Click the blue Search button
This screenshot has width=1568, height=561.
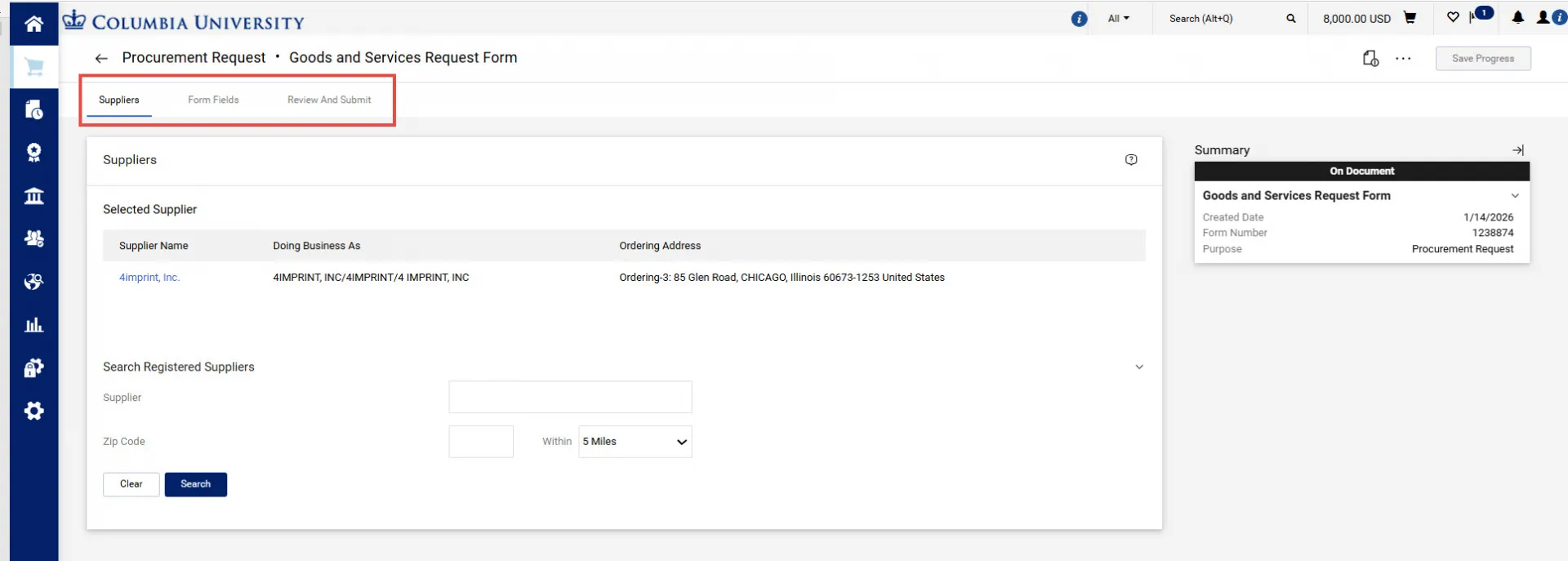(196, 484)
